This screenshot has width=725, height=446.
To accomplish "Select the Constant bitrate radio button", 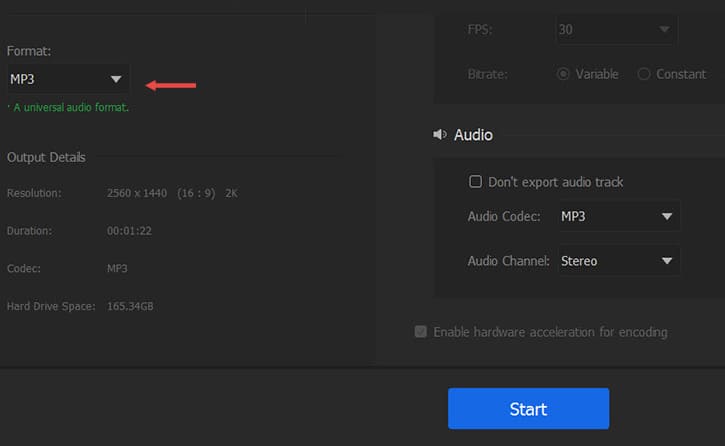I will click(644, 74).
